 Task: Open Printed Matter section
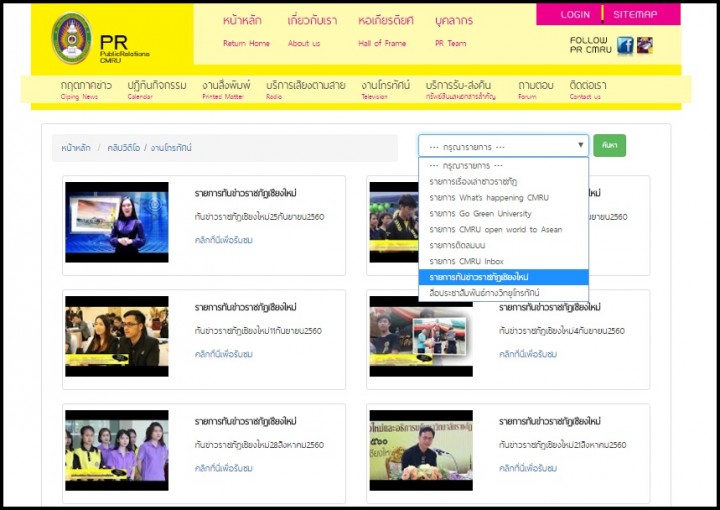226,90
